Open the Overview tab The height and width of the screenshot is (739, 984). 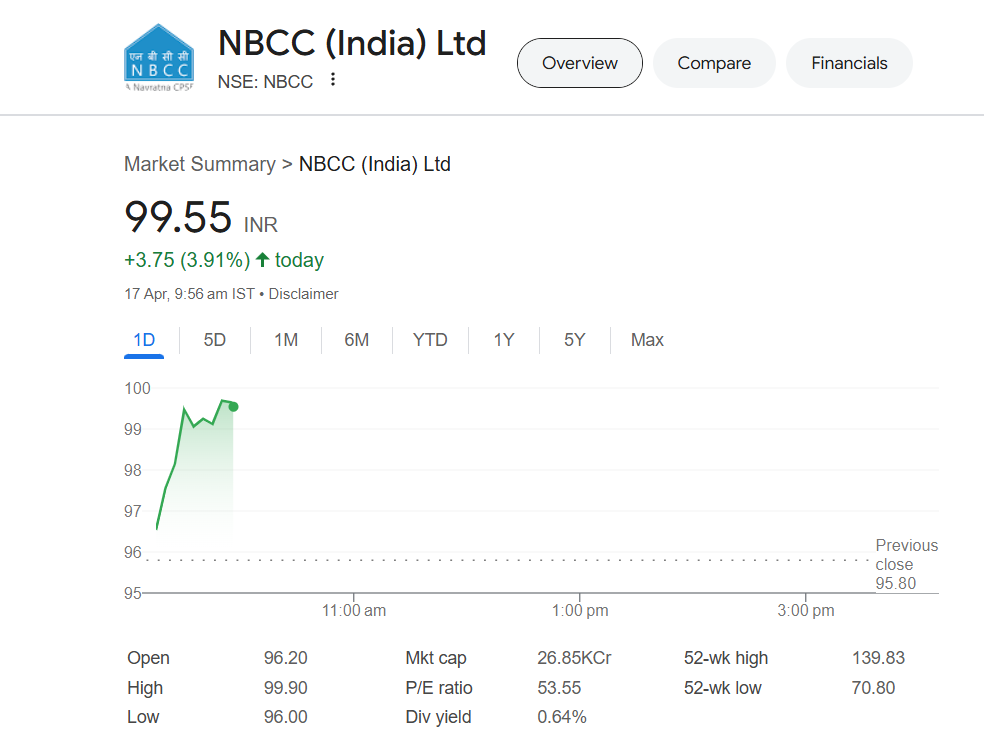[x=579, y=63]
